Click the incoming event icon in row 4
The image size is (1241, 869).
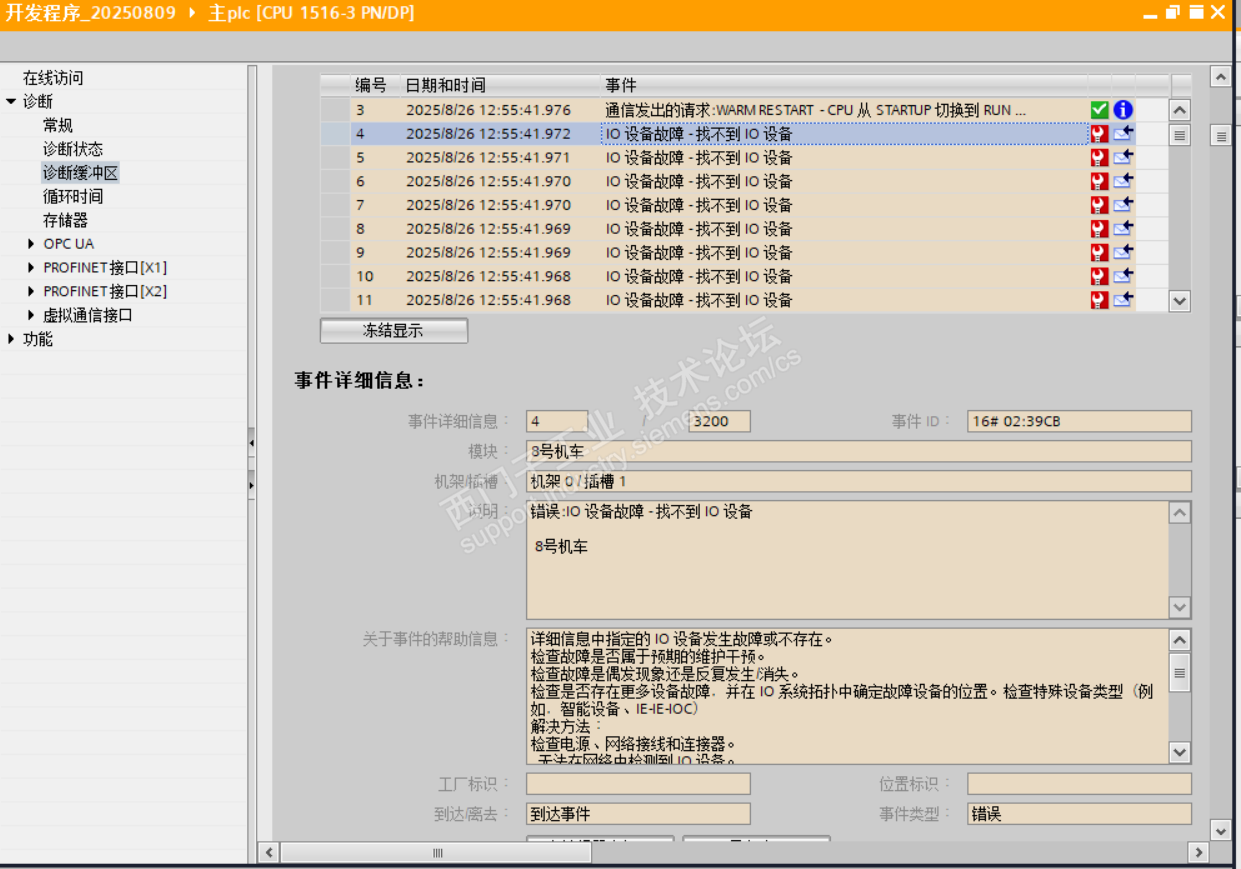coord(1123,133)
